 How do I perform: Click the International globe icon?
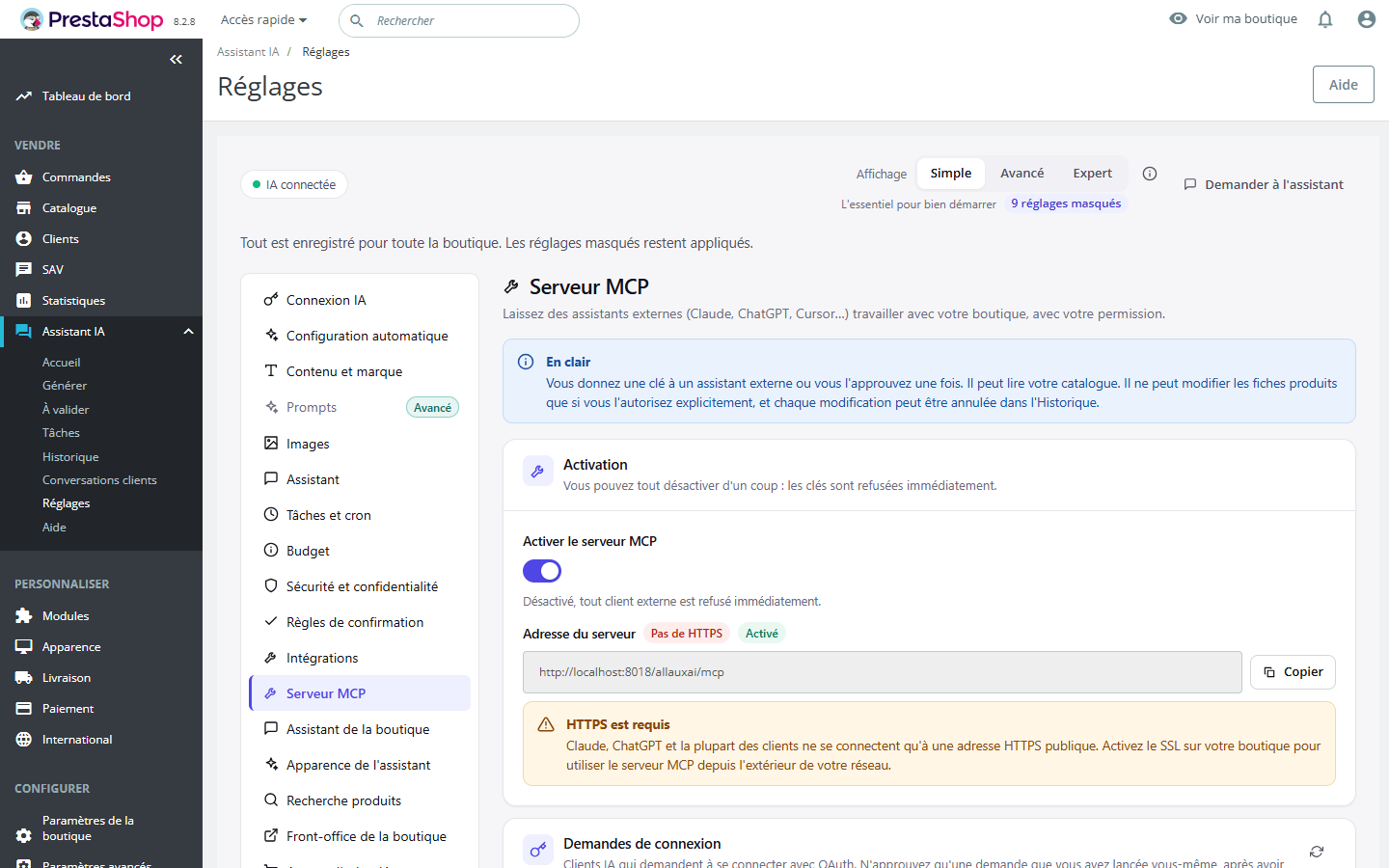[24, 740]
